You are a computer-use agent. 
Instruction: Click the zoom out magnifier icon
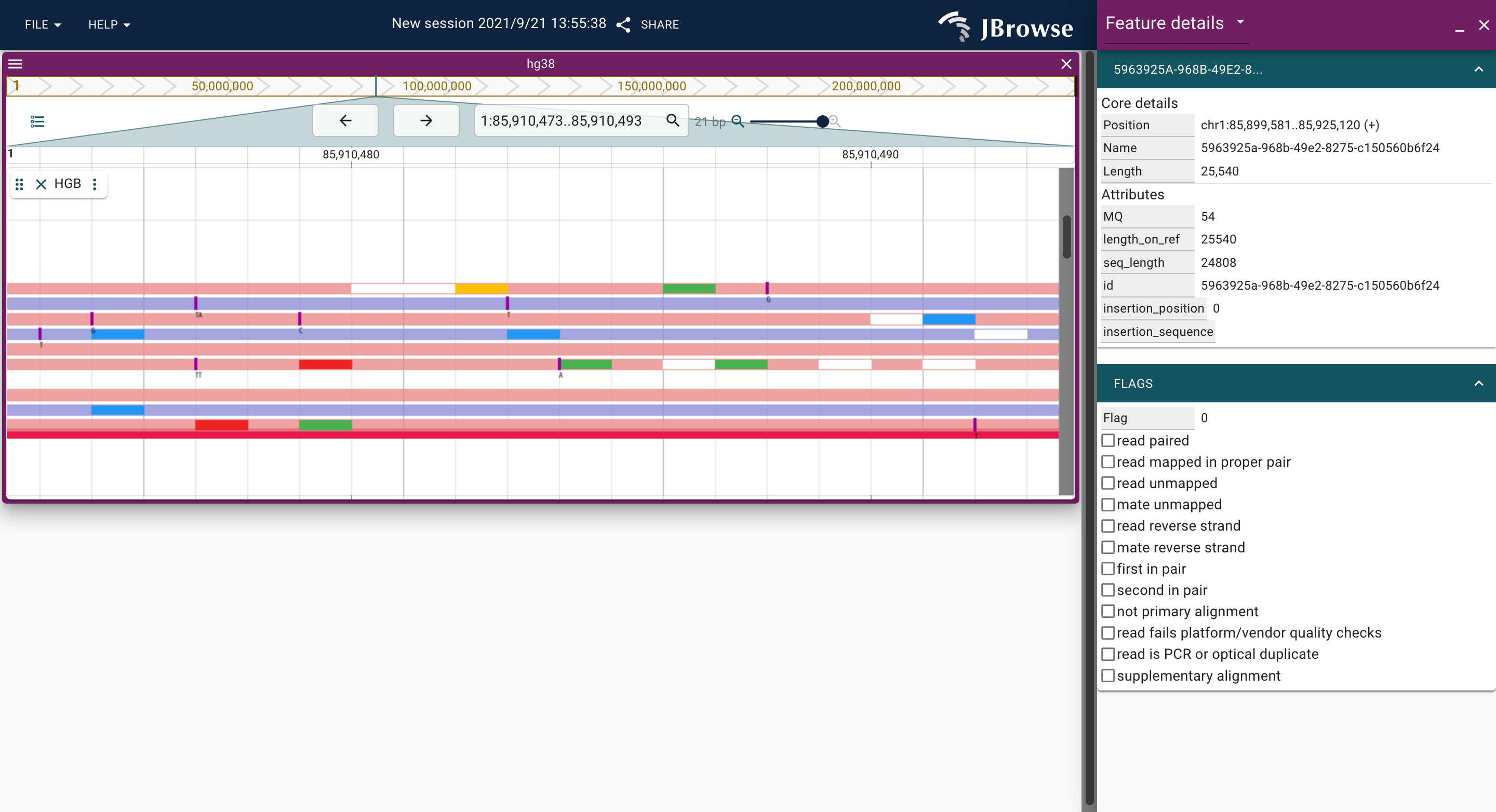737,121
